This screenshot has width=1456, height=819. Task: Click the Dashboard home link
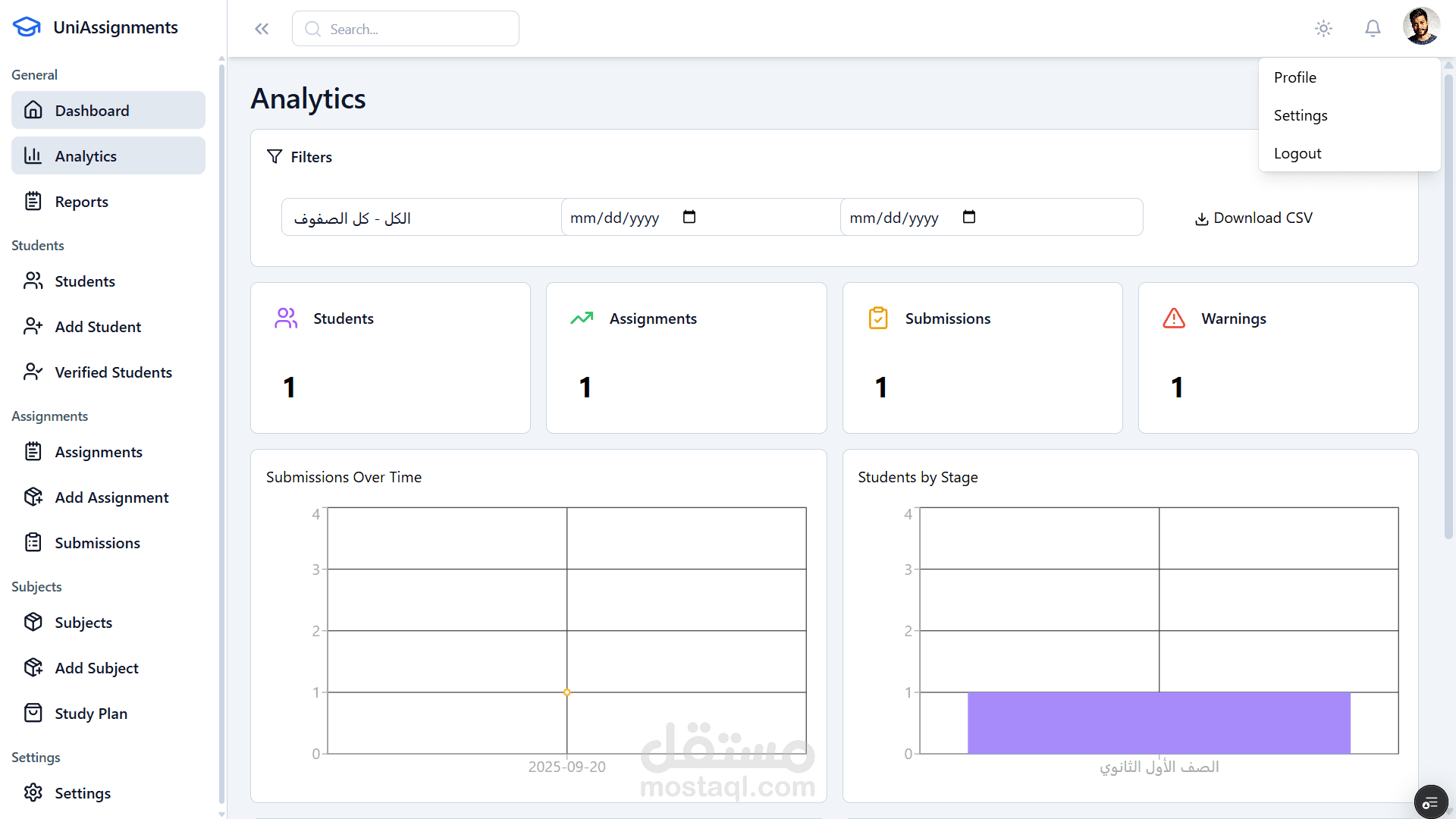click(92, 111)
